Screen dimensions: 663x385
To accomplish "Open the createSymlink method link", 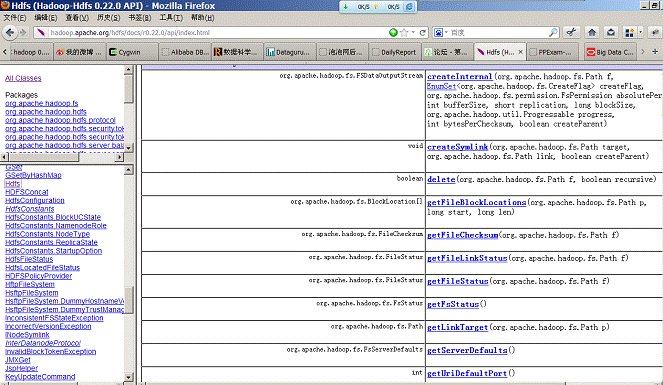I will pyautogui.click(x=457, y=147).
